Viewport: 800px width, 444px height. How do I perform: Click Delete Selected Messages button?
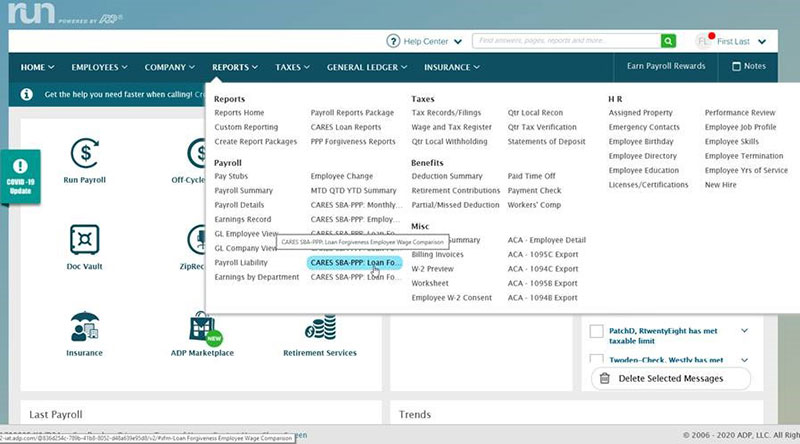click(x=670, y=378)
